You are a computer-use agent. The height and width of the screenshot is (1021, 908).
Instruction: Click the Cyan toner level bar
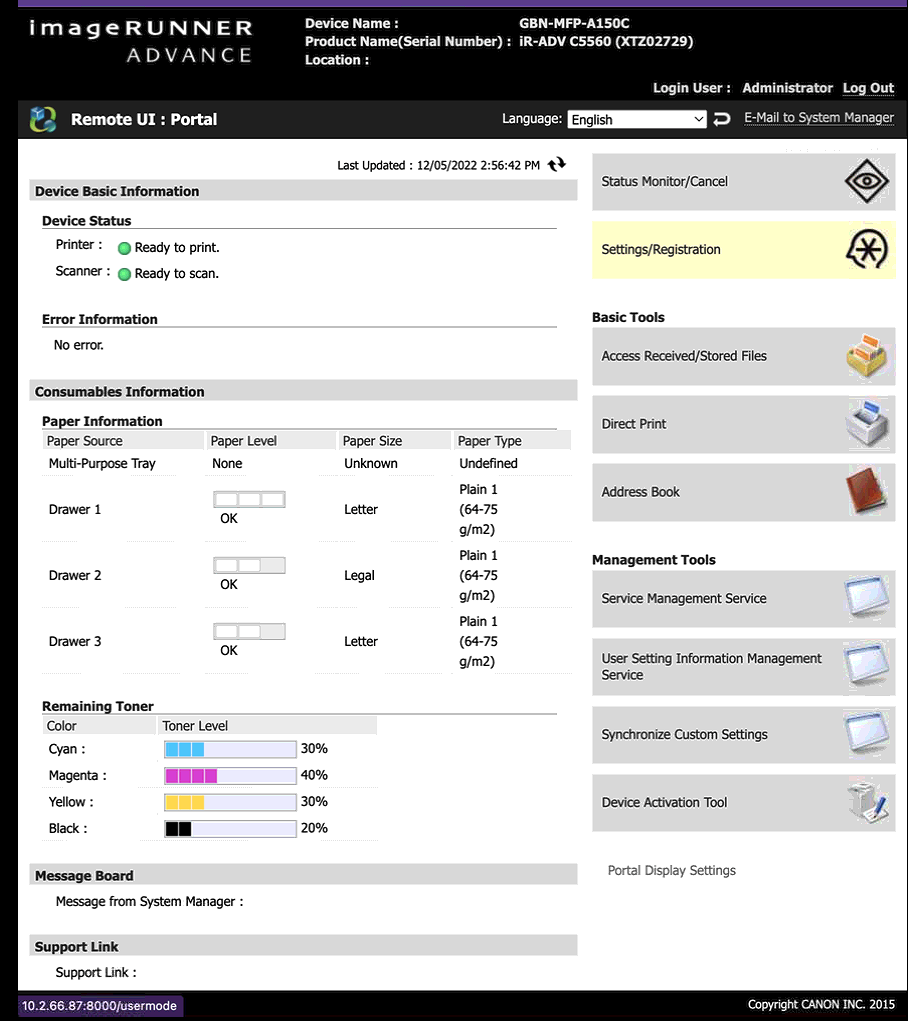[x=230, y=749]
